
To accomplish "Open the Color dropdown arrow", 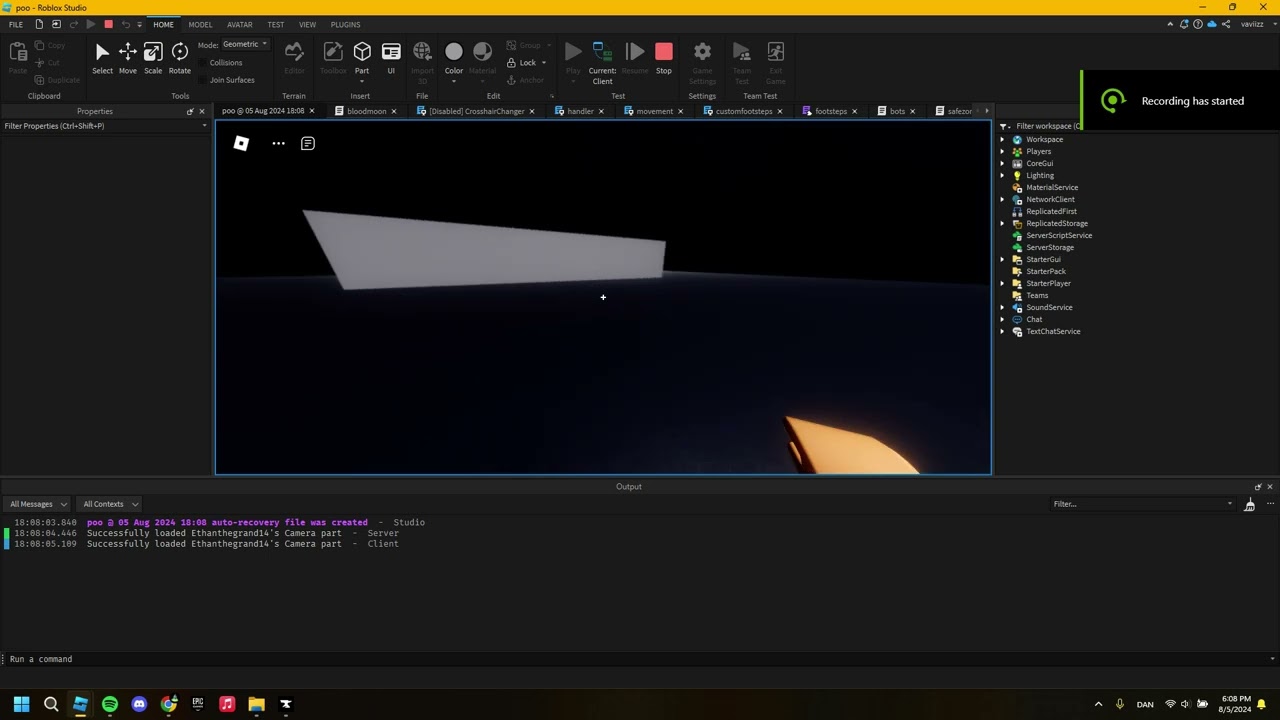I will pos(454,81).
